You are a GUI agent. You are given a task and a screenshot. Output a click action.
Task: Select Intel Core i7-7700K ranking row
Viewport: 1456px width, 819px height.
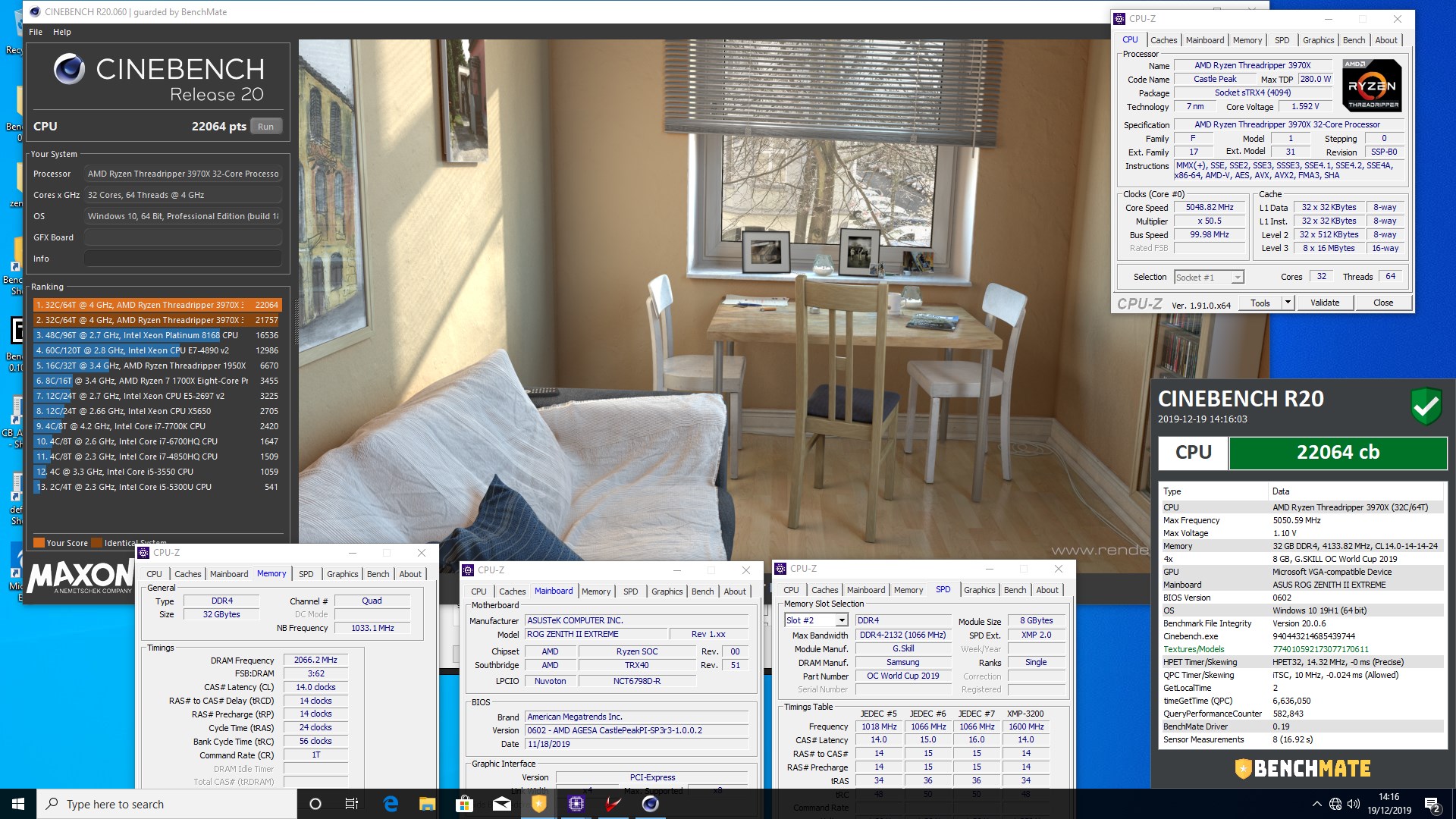pyautogui.click(x=158, y=426)
